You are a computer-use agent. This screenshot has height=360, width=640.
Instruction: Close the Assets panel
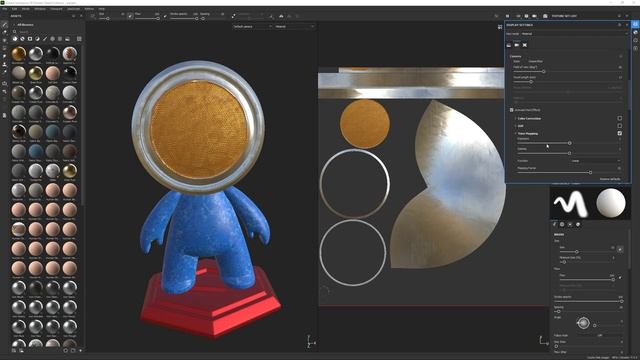coord(81,16)
